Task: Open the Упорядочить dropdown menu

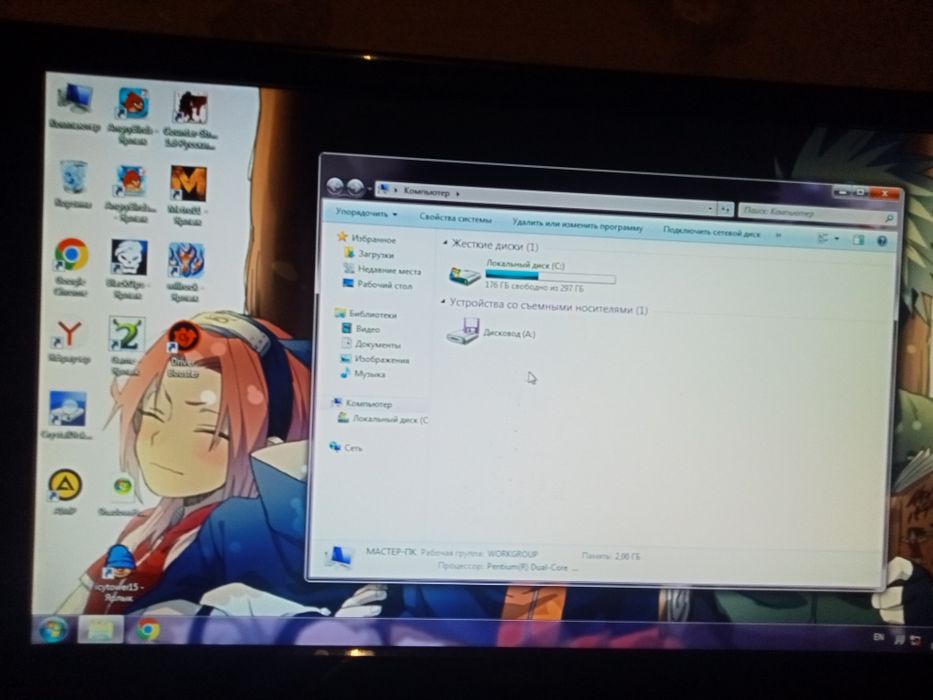Action: tap(366, 212)
